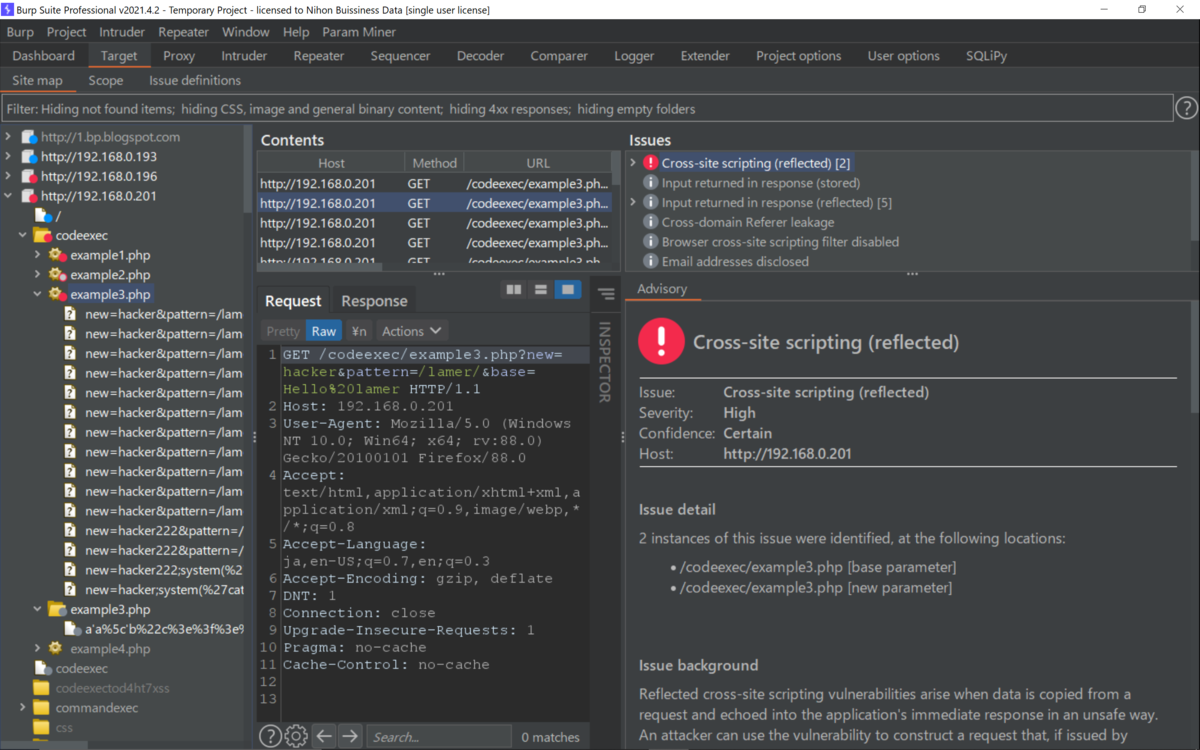
Task: Open Issue definitions sub-tab
Action: tap(195, 80)
